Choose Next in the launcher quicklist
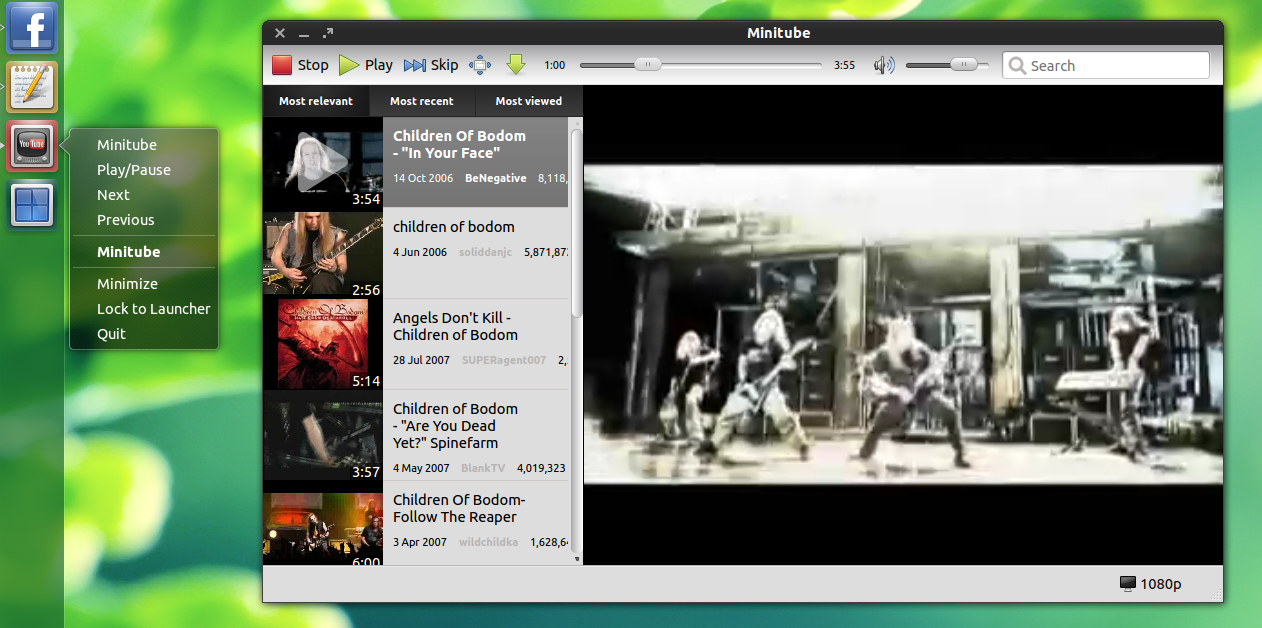1262x628 pixels. (113, 195)
